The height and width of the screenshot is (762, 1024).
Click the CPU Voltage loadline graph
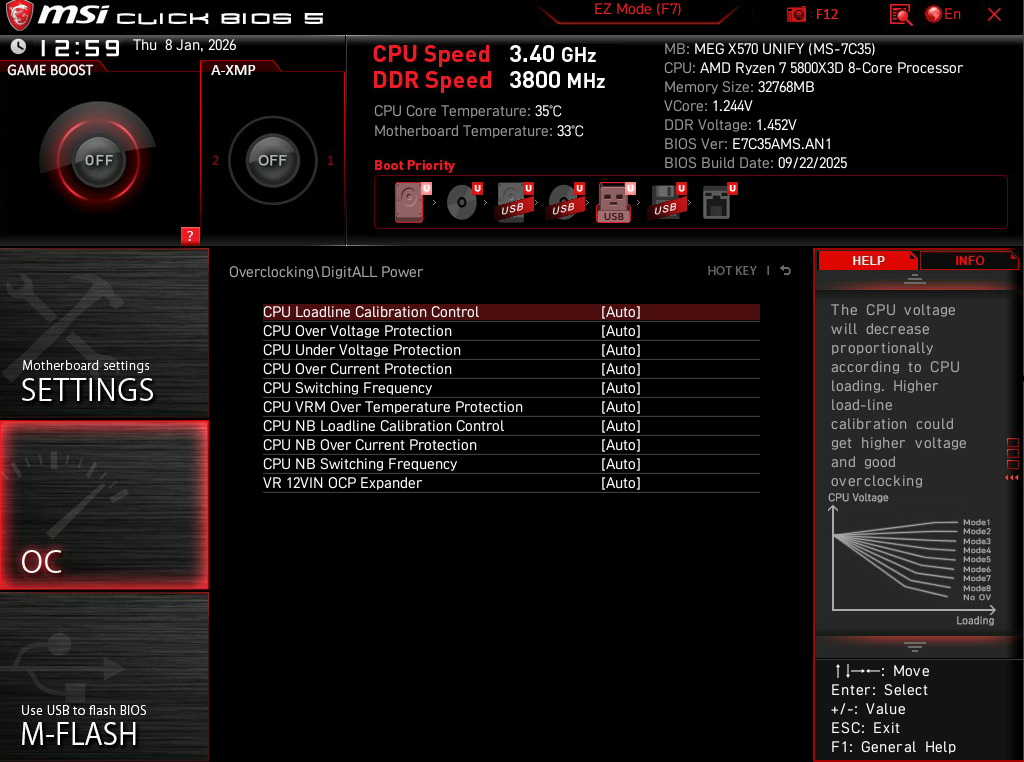pos(912,561)
